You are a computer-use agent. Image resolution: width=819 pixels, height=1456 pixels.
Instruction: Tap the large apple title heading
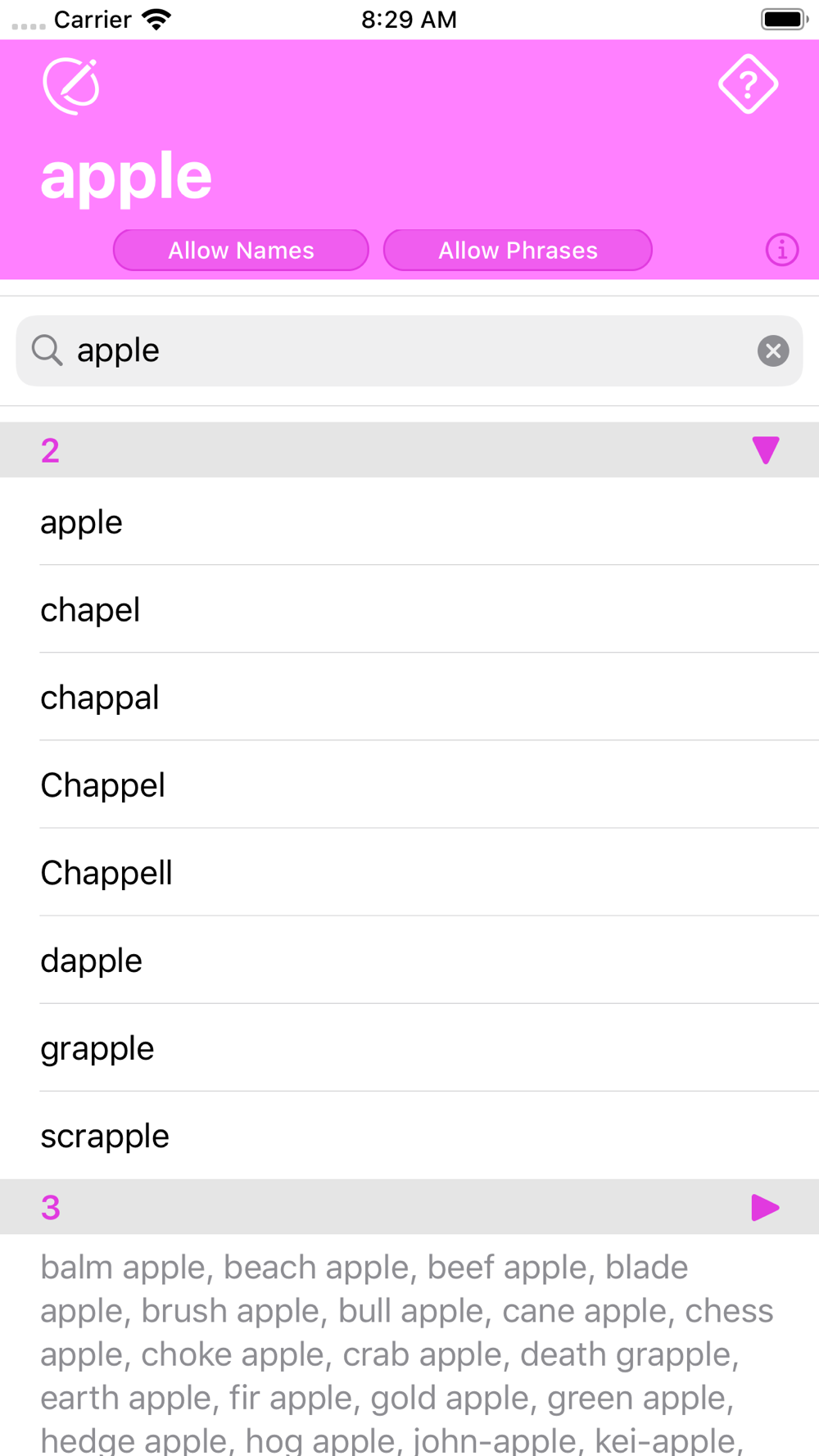click(x=126, y=176)
